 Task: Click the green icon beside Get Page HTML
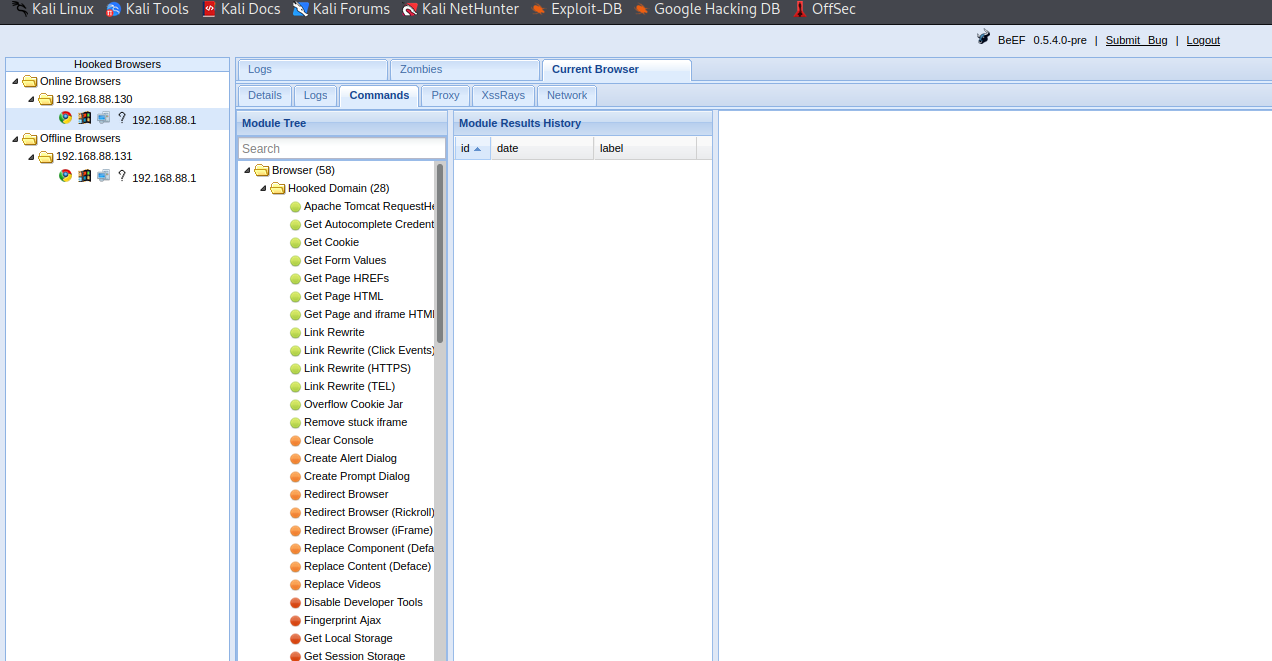click(x=295, y=297)
